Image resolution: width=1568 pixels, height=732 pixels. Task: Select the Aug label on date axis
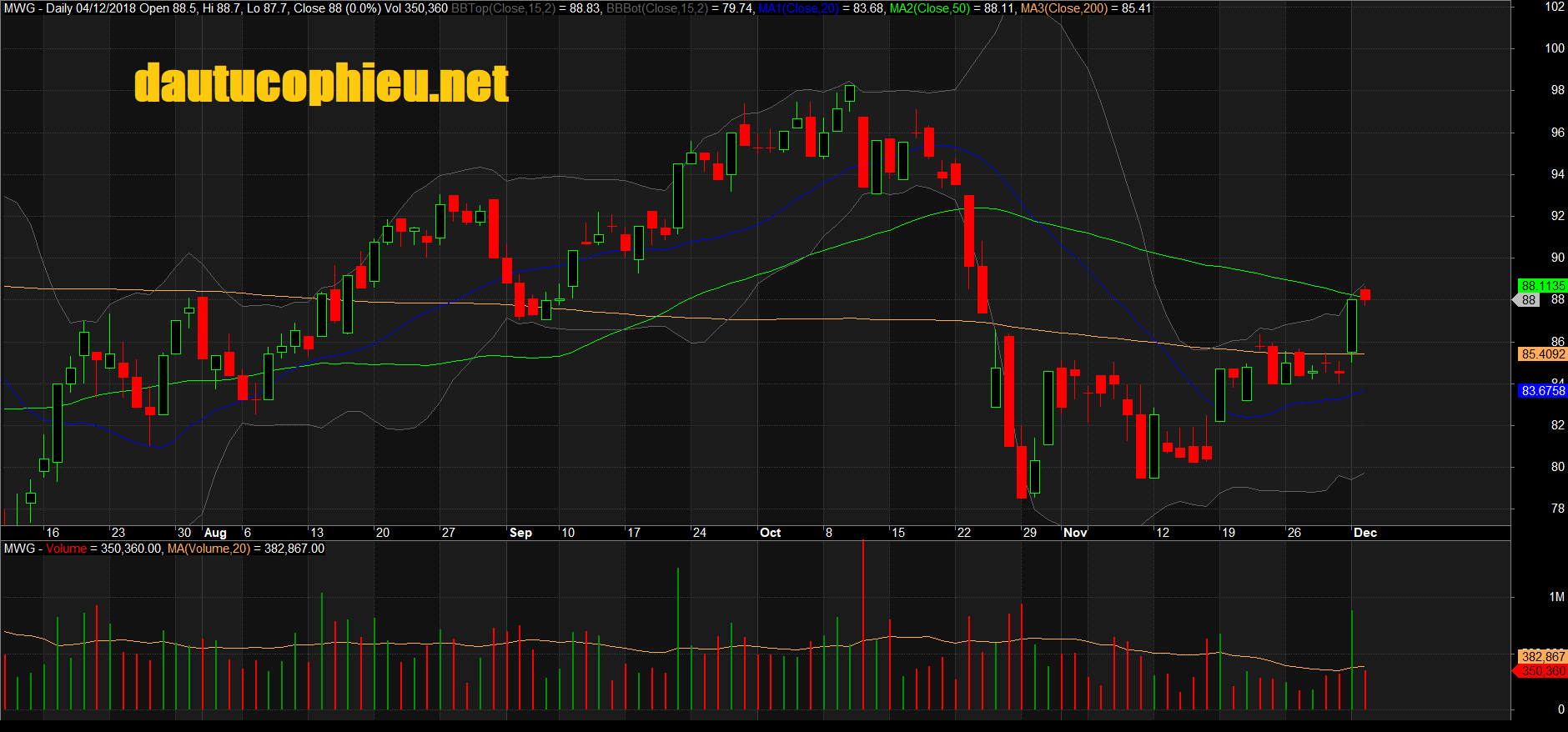(x=215, y=533)
